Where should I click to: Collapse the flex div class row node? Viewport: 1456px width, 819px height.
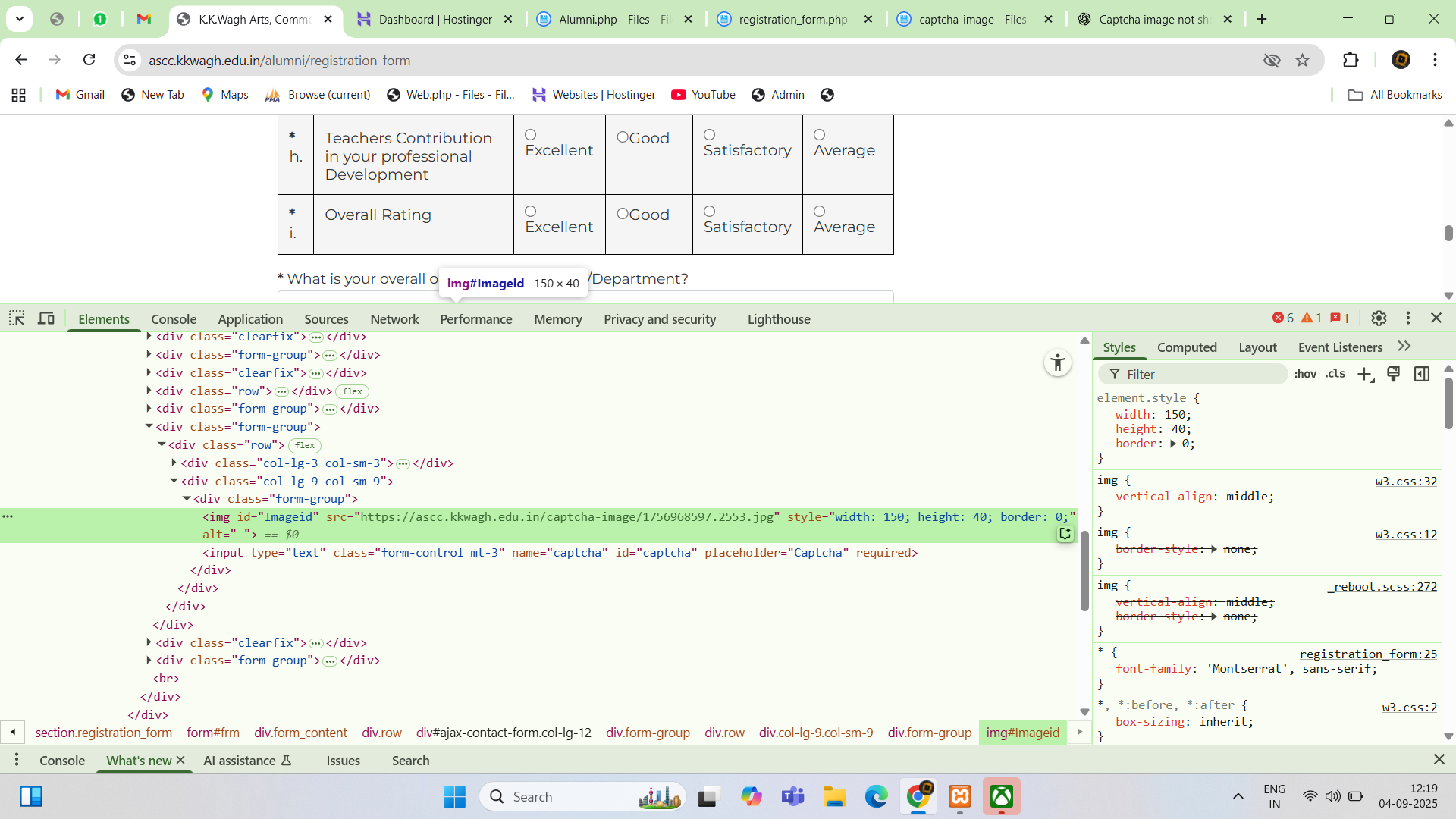[x=162, y=444]
